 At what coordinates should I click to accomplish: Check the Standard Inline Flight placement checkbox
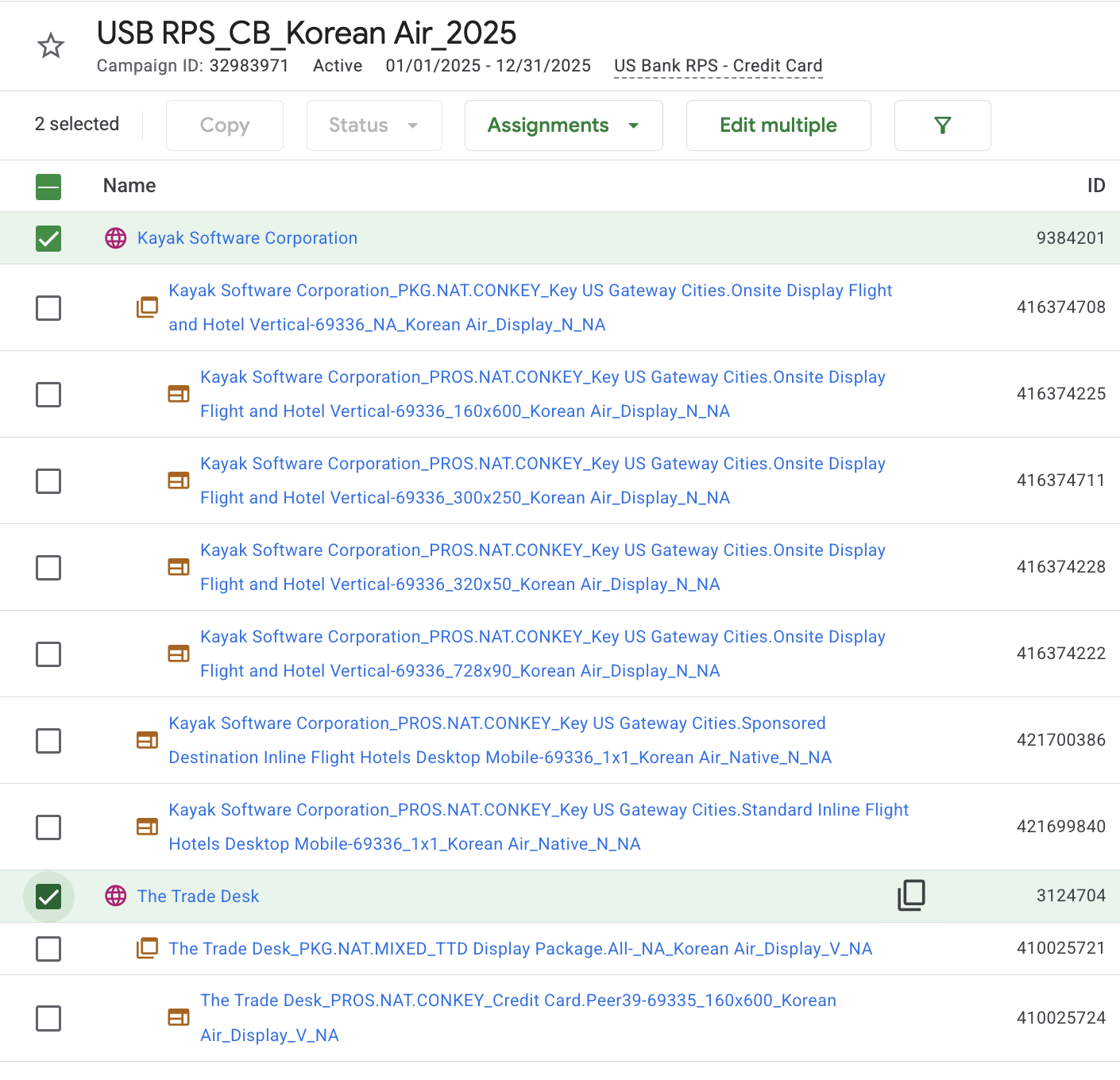48,827
